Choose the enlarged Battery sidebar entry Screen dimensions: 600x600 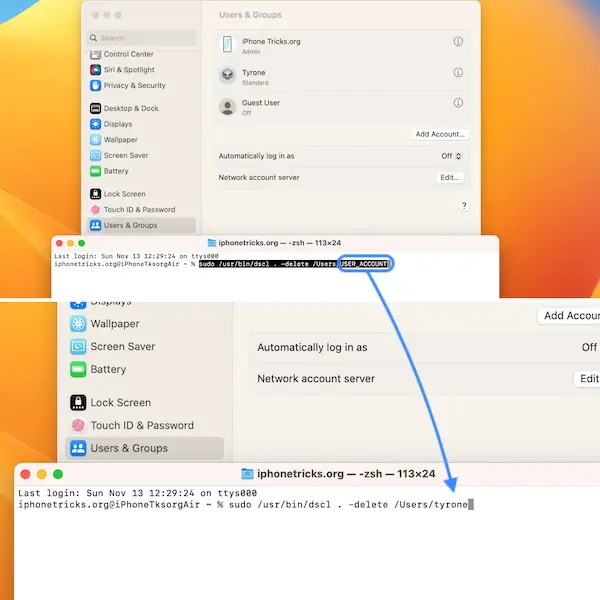108,369
